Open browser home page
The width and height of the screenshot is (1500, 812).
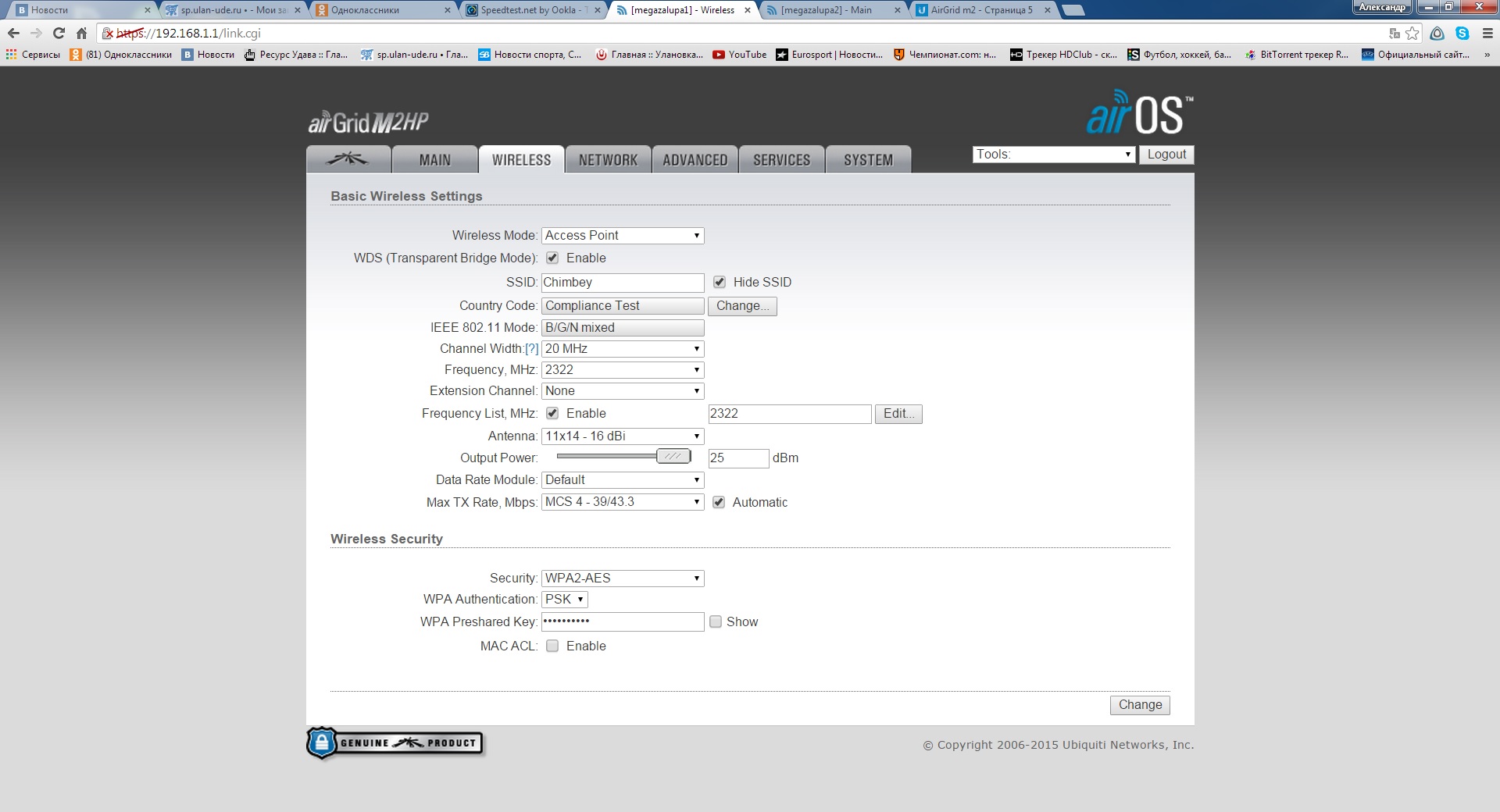point(81,34)
